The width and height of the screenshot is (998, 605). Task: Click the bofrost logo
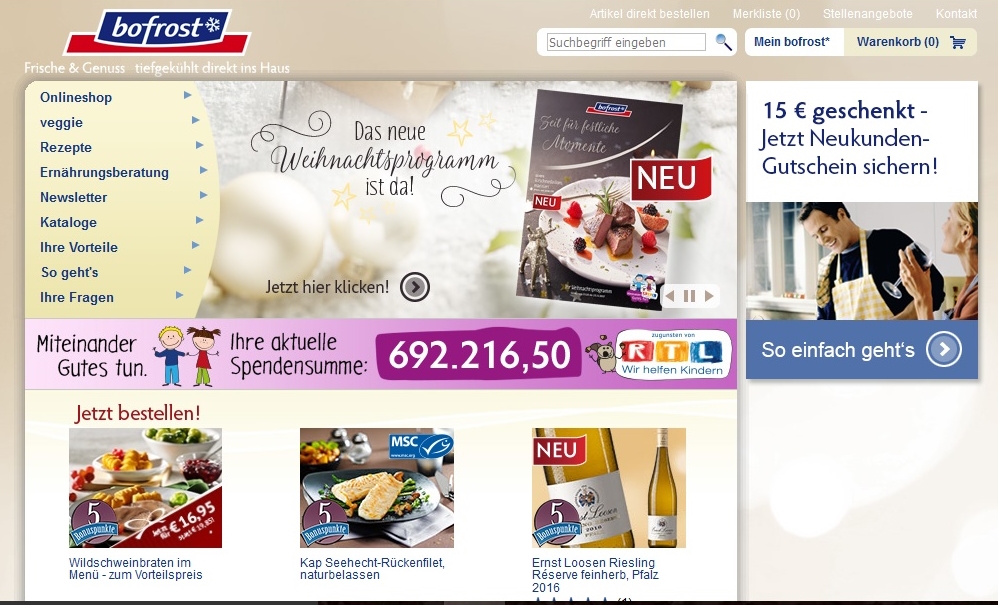(x=157, y=31)
